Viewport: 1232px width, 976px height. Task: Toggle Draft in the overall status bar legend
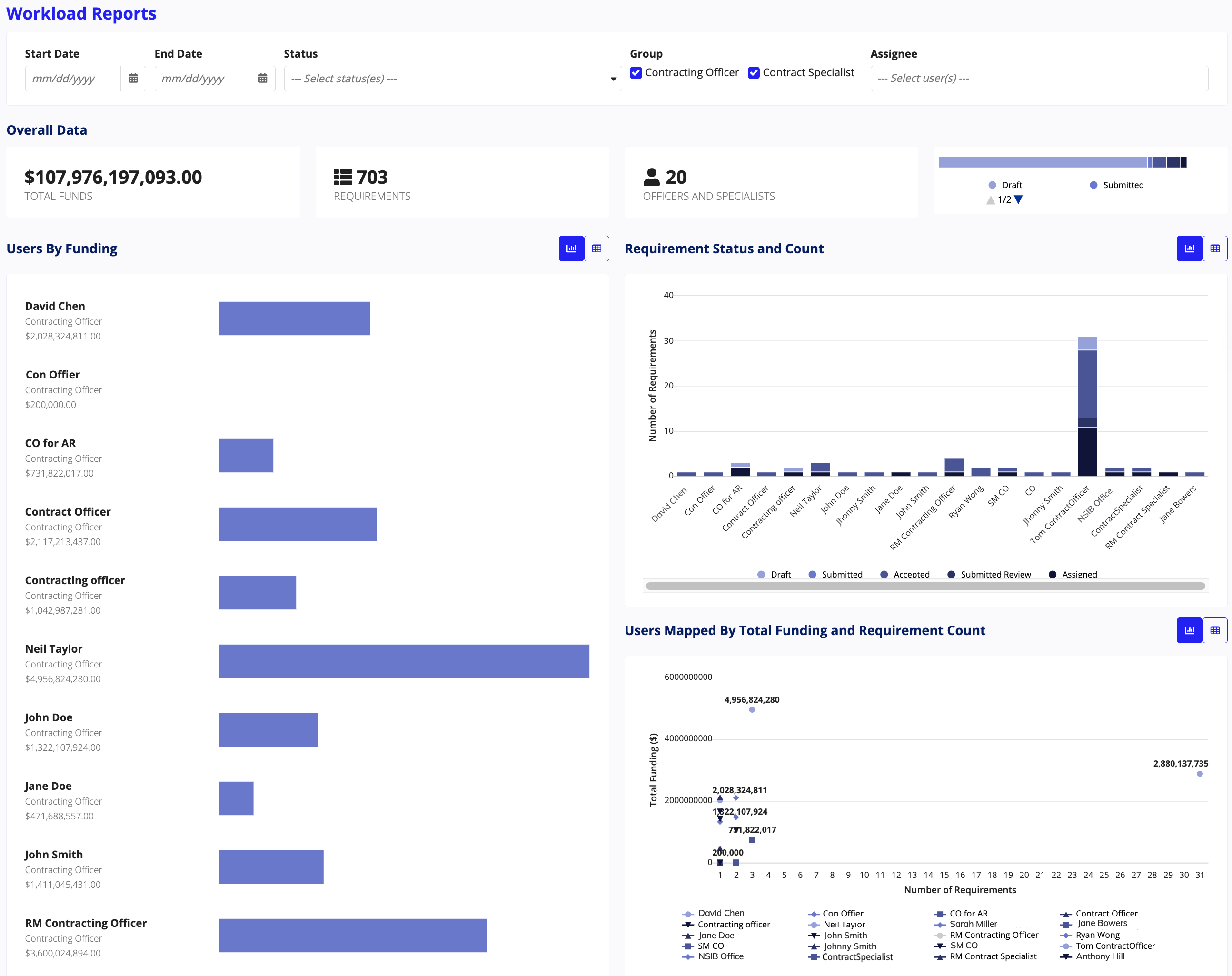click(1005, 185)
